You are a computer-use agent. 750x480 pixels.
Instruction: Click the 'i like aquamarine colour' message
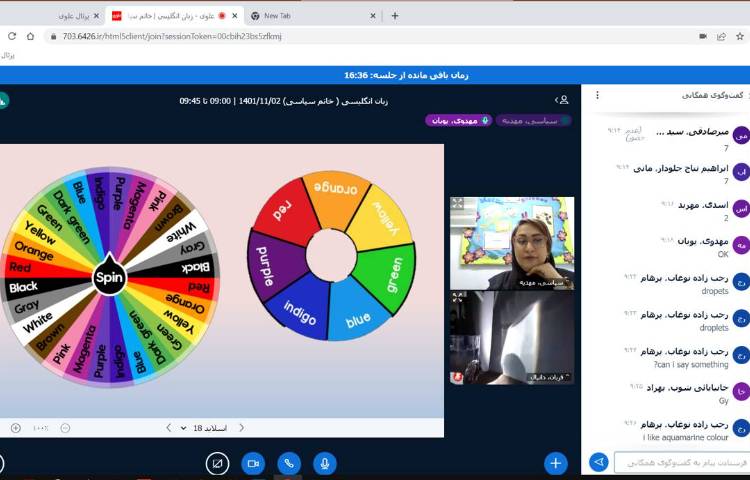(x=685, y=437)
